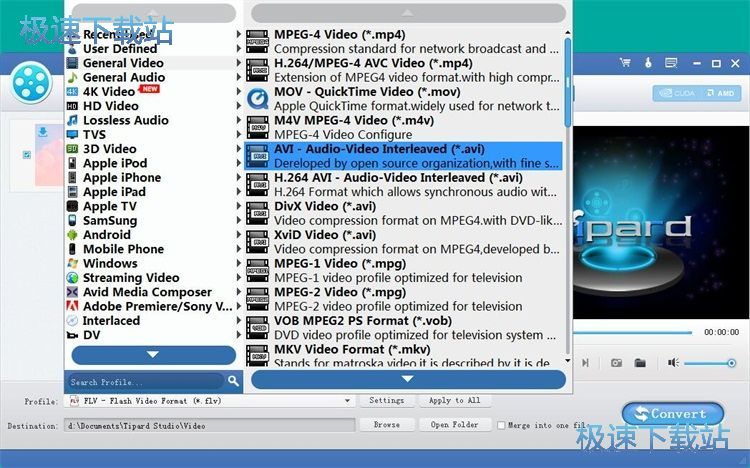
Task: Expand the 4K Video submenu arrow
Action: point(239,91)
